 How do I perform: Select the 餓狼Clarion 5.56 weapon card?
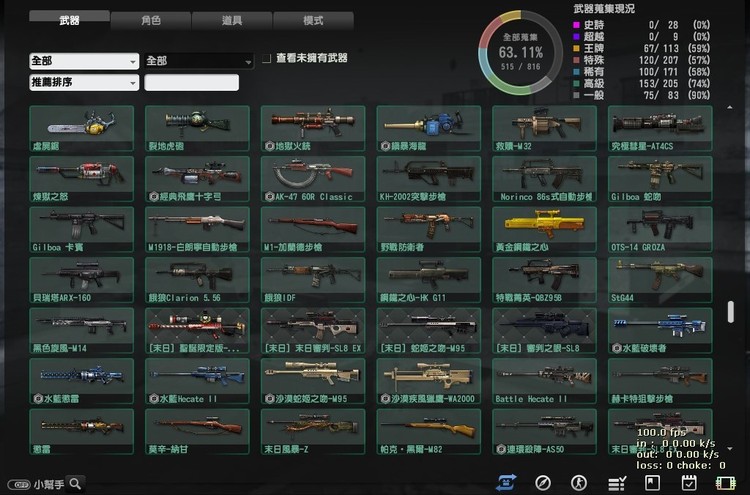(x=198, y=280)
